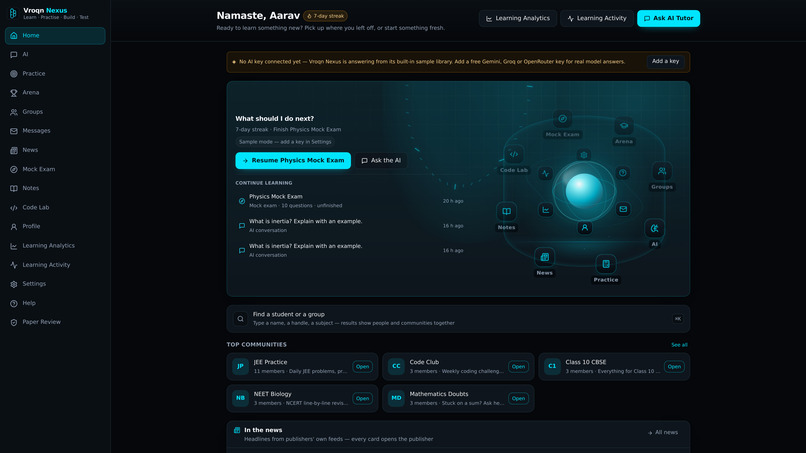Viewport: 806px width, 453px height.
Task: Click the CC community avatar
Action: [x=396, y=367]
